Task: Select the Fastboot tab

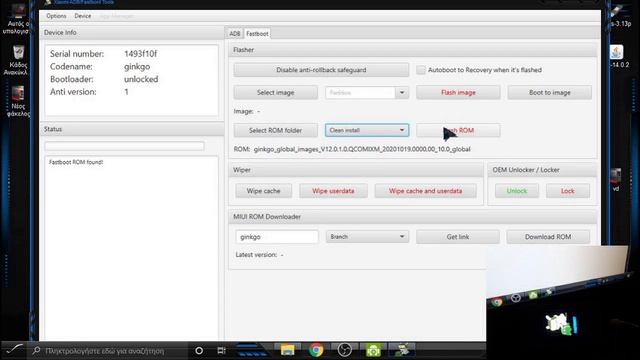Action: pyautogui.click(x=257, y=33)
